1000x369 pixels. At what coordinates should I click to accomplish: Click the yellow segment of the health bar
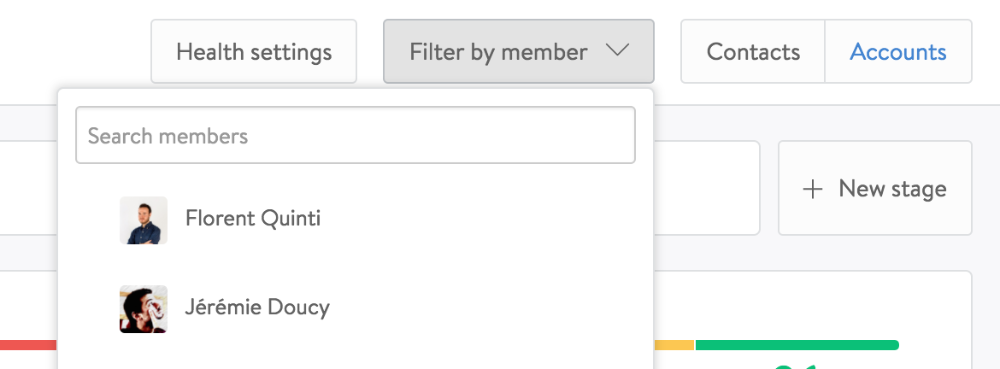pos(674,345)
